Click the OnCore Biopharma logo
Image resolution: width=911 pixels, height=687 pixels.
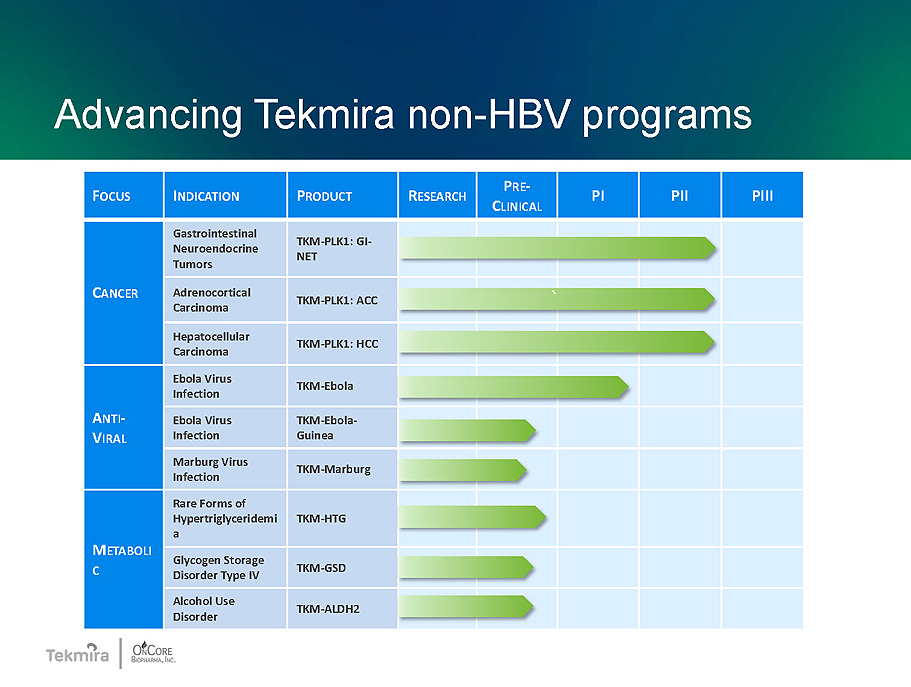153,653
